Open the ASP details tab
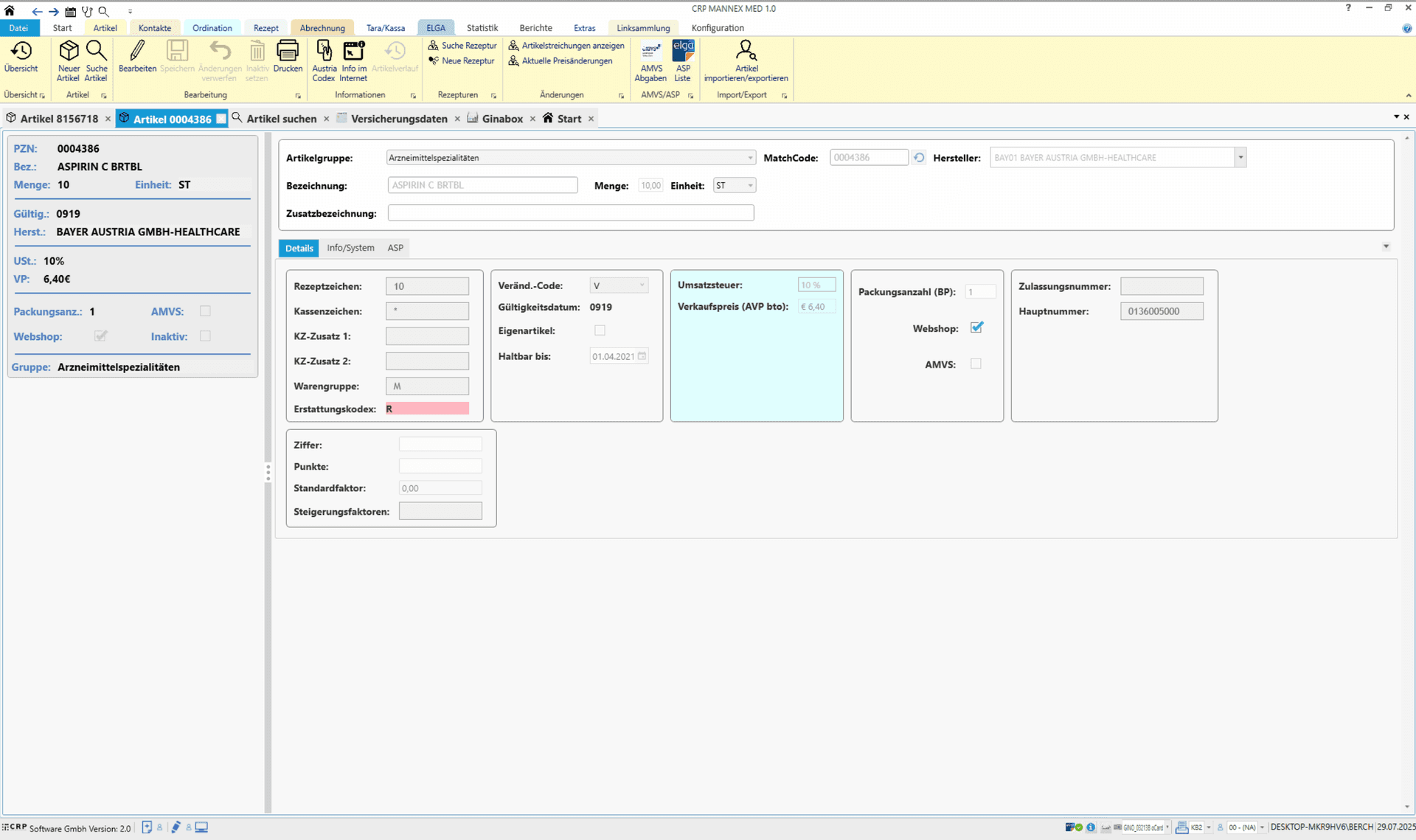This screenshot has width=1416, height=840. tap(395, 248)
